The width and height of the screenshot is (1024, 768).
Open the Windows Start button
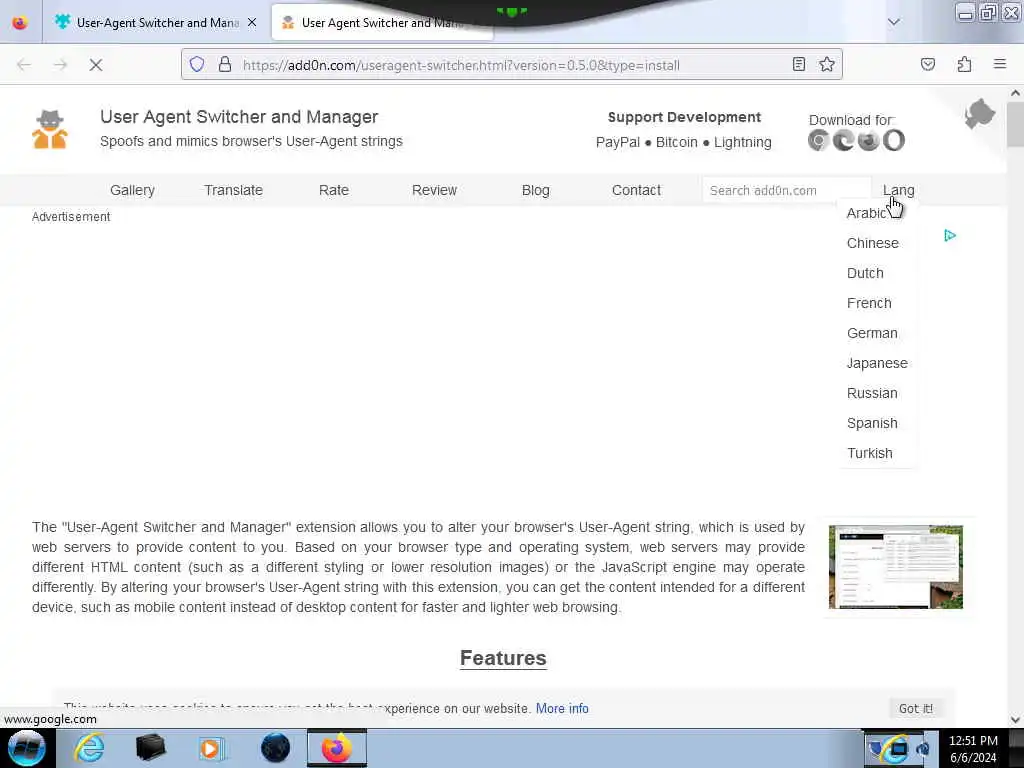point(26,748)
